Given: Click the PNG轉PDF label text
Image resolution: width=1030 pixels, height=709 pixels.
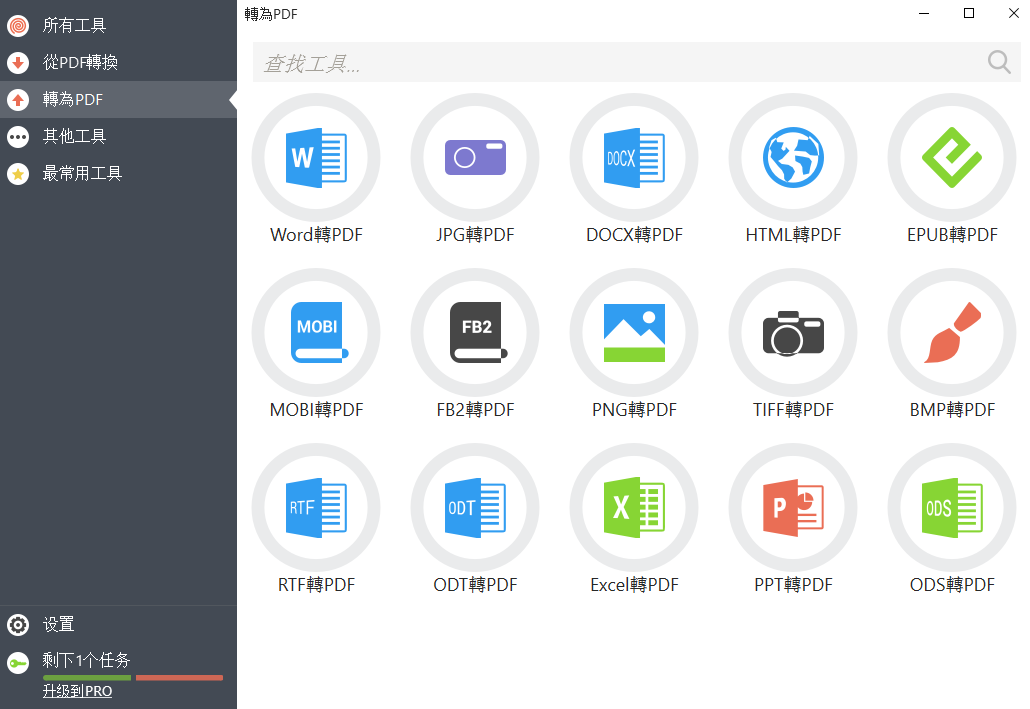Looking at the screenshot, I should pyautogui.click(x=634, y=410).
